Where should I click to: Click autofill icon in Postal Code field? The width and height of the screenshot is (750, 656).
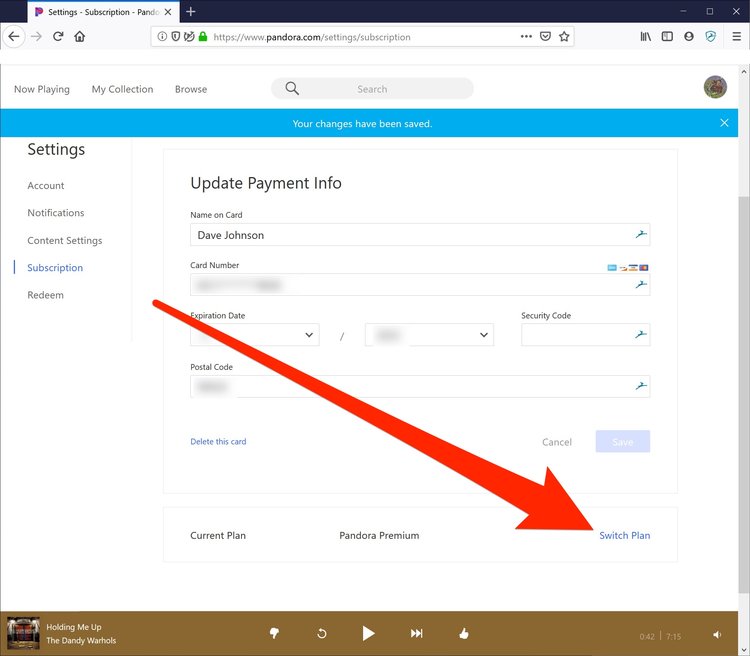[x=641, y=386]
